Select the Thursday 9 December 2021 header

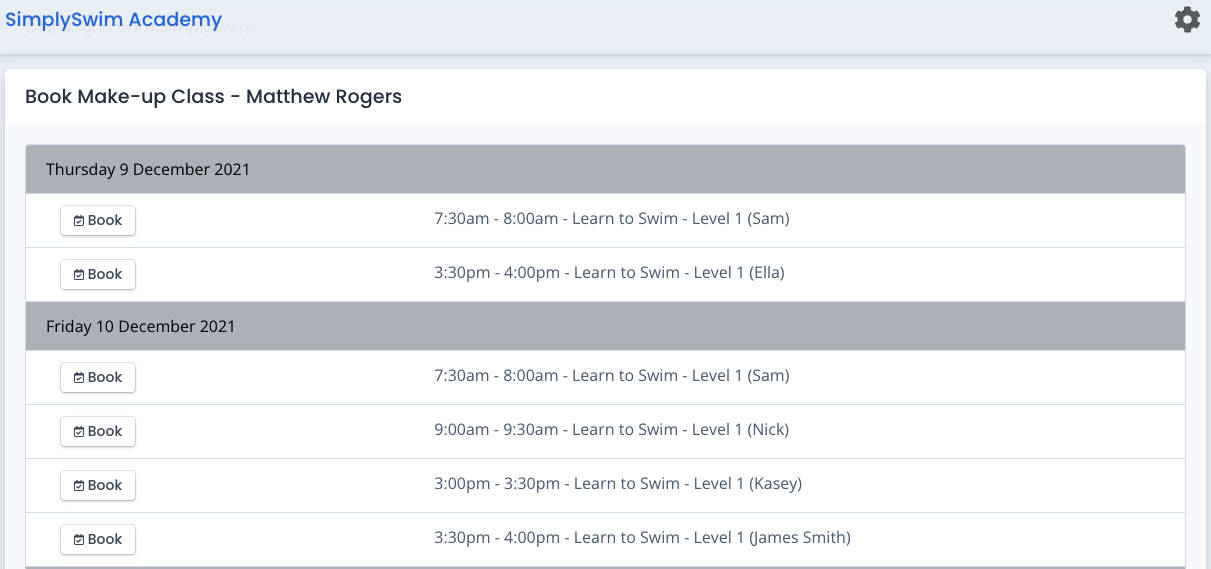[x=605, y=169]
